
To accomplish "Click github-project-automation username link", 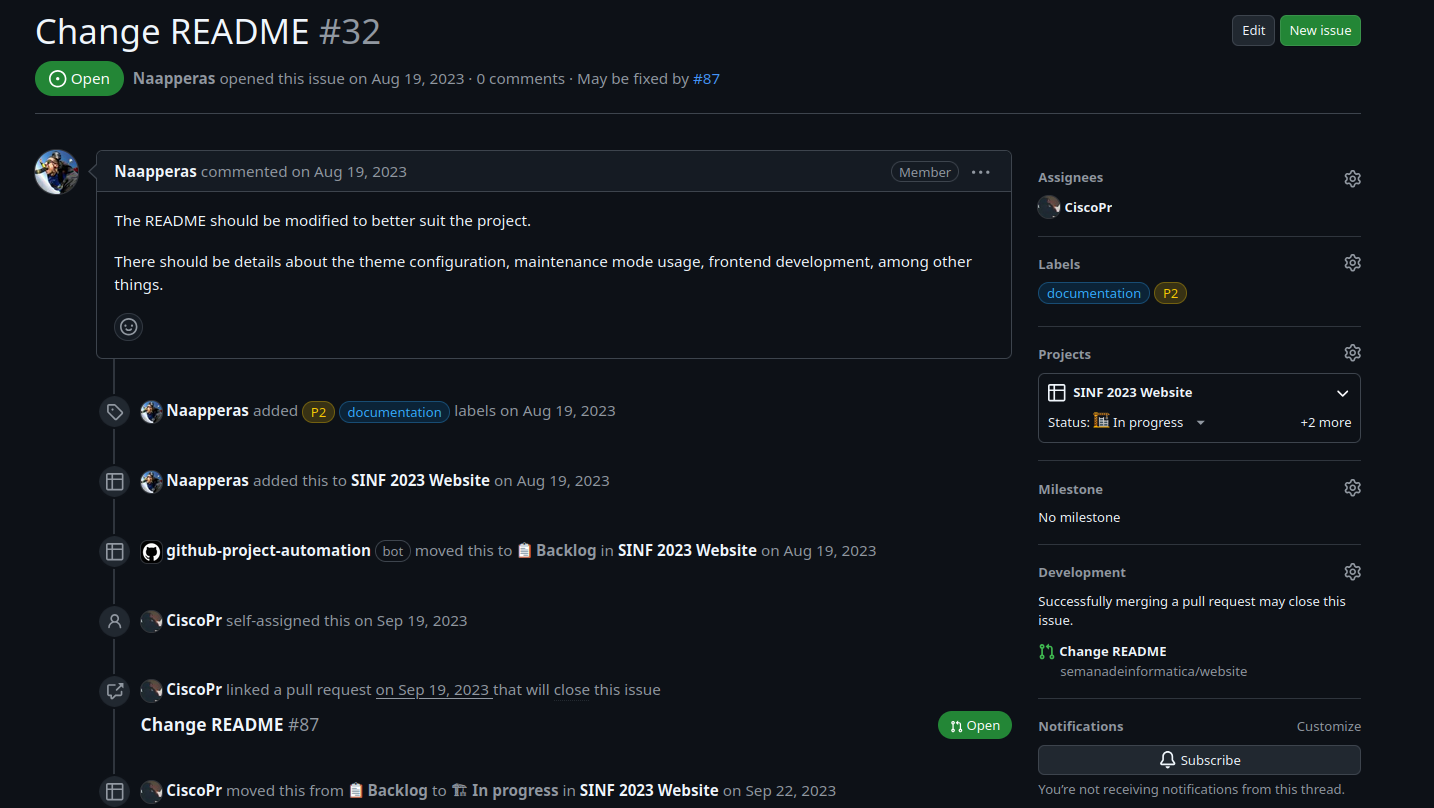I will coord(268,551).
